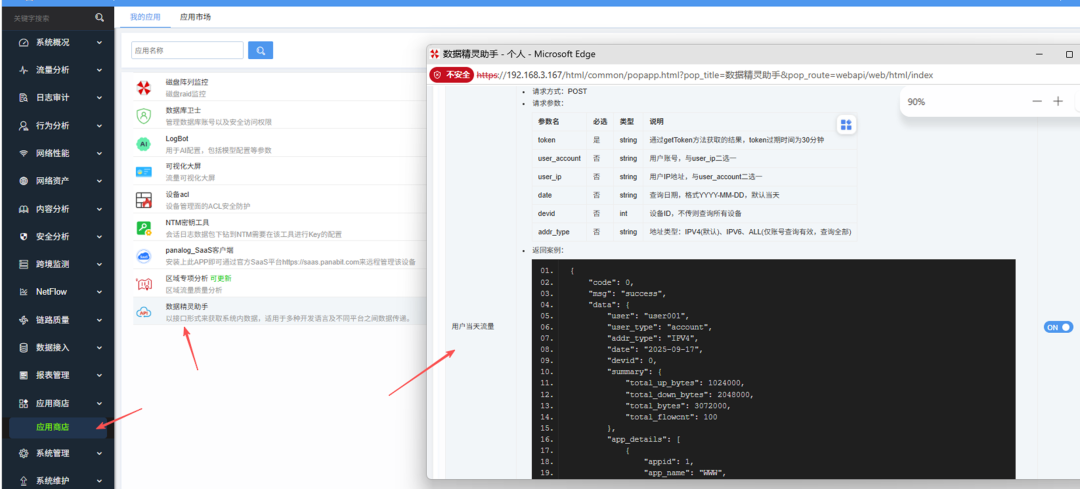
Task: Click the 网络资产 globe icon
Action: (x=23, y=180)
